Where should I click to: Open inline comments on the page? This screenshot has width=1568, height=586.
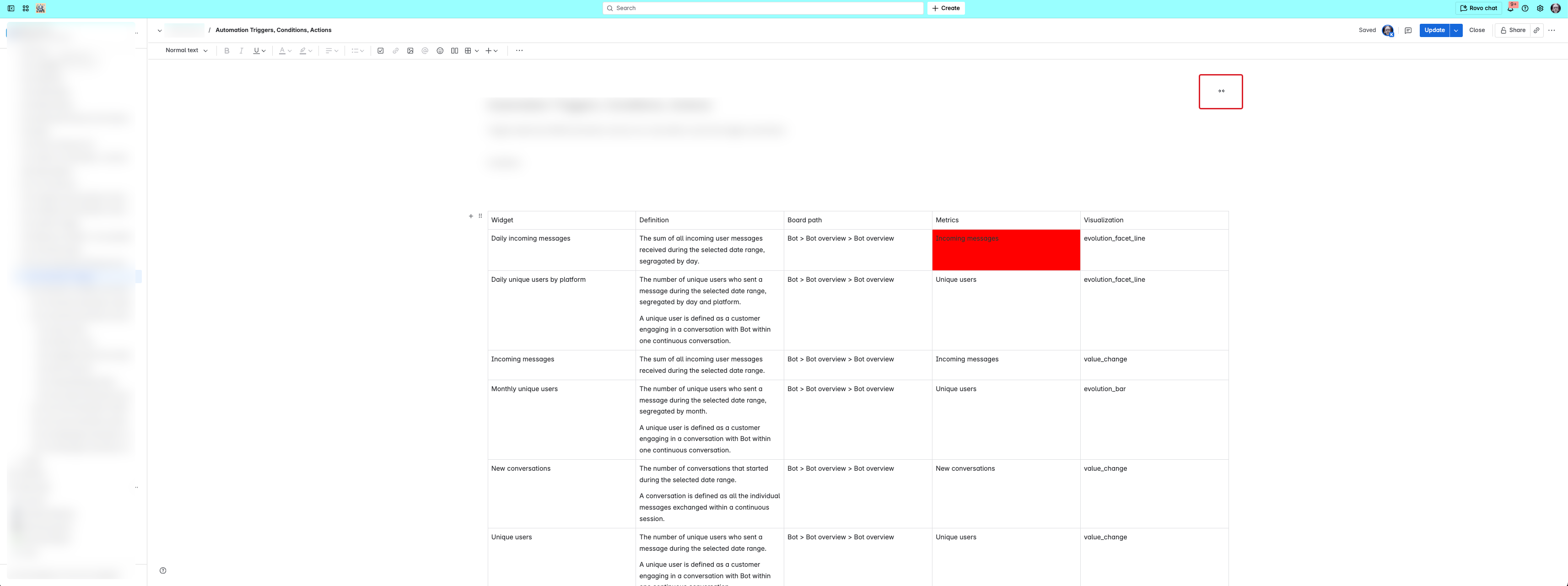(x=1408, y=30)
